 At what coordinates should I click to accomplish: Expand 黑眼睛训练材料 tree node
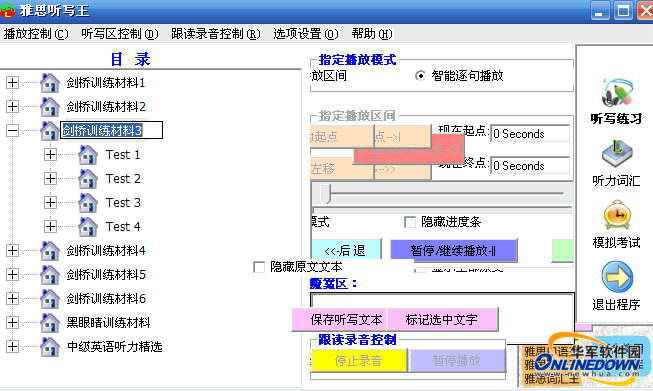(x=12, y=323)
